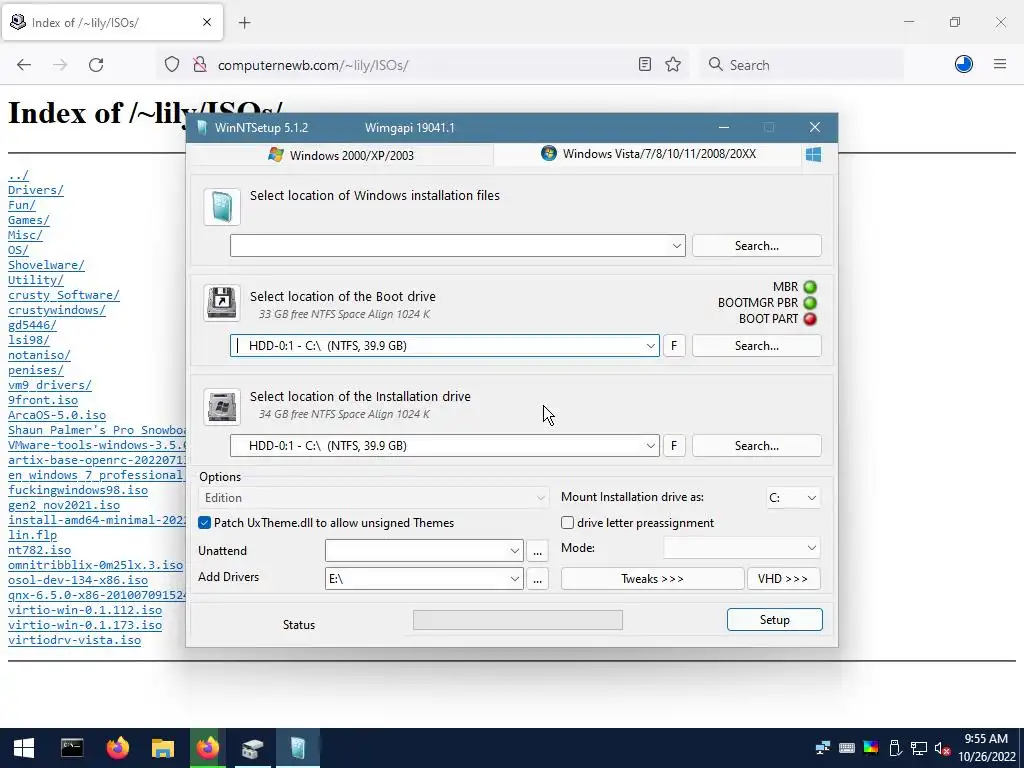1024x768 pixels.
Task: Click the Installation drive hard disk icon
Action: [222, 407]
